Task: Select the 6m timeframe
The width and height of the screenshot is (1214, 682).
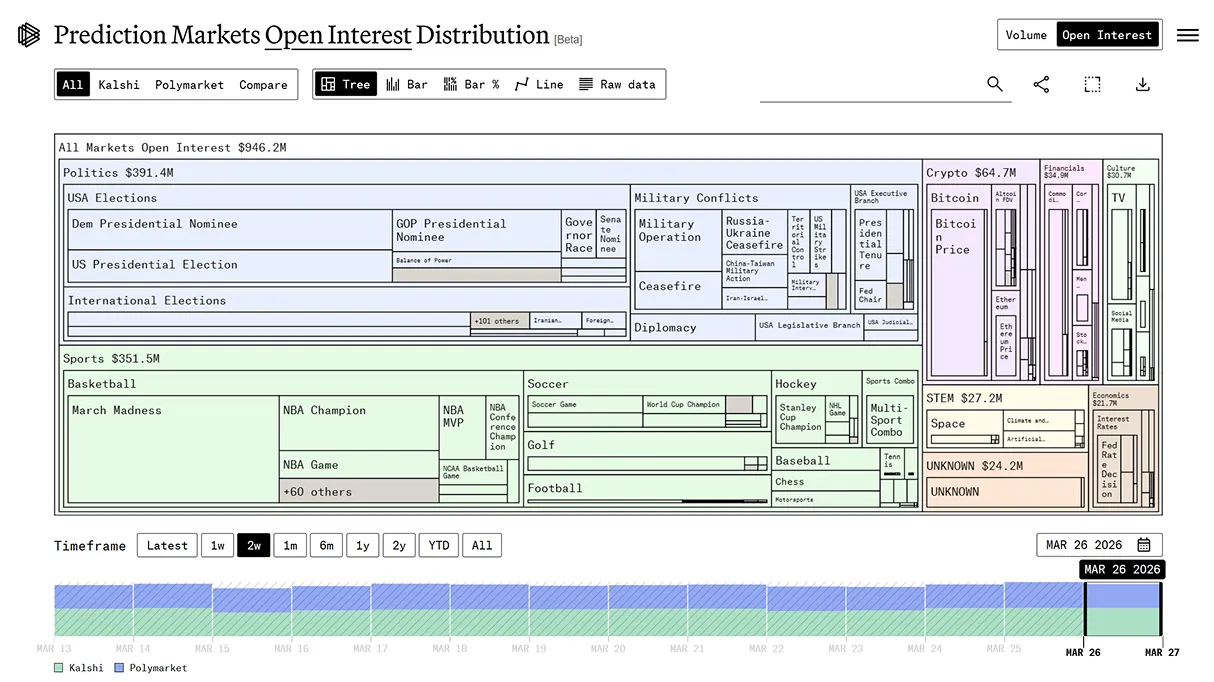Action: pyautogui.click(x=326, y=545)
